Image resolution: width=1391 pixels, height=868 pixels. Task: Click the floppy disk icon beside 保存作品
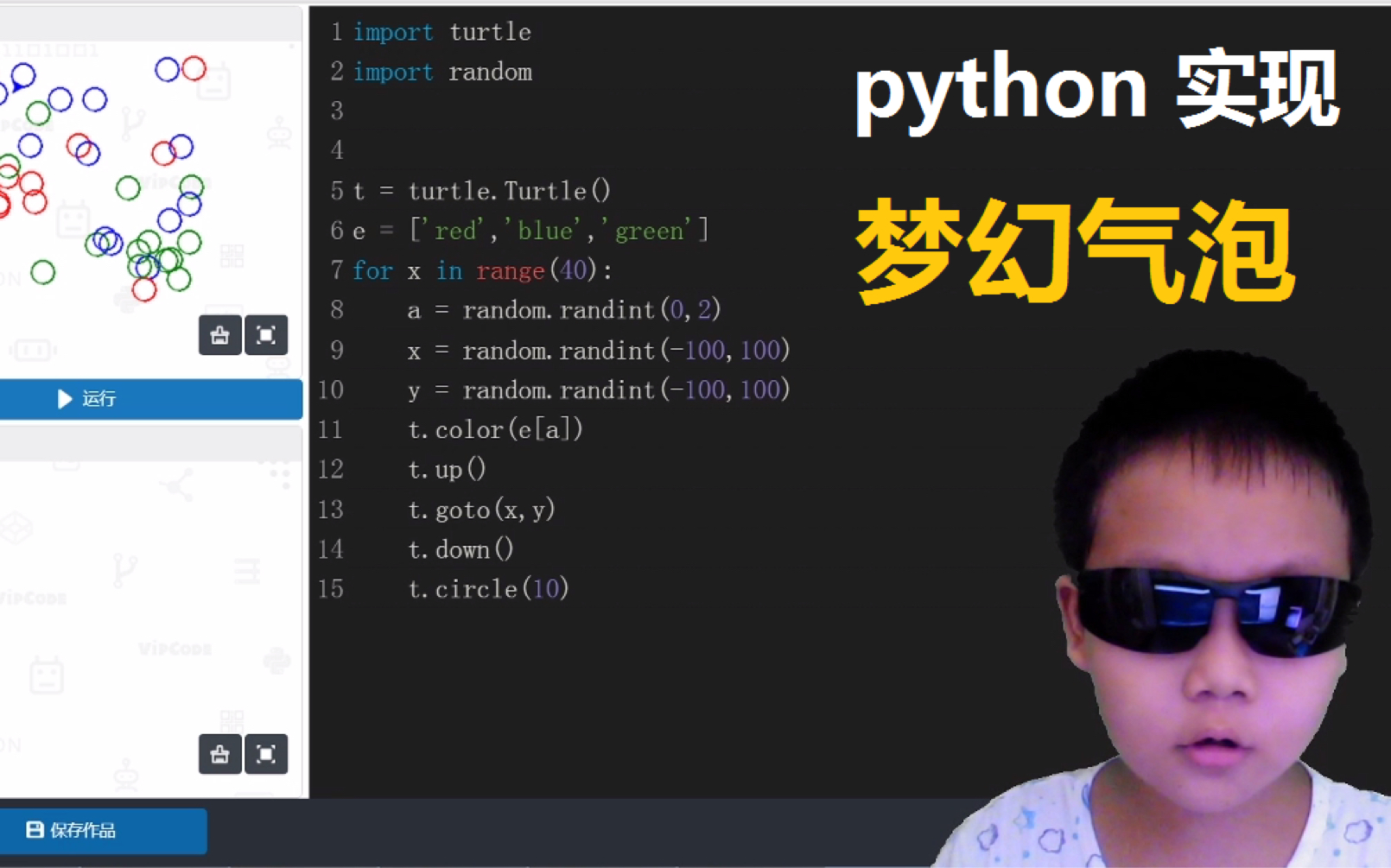click(35, 830)
